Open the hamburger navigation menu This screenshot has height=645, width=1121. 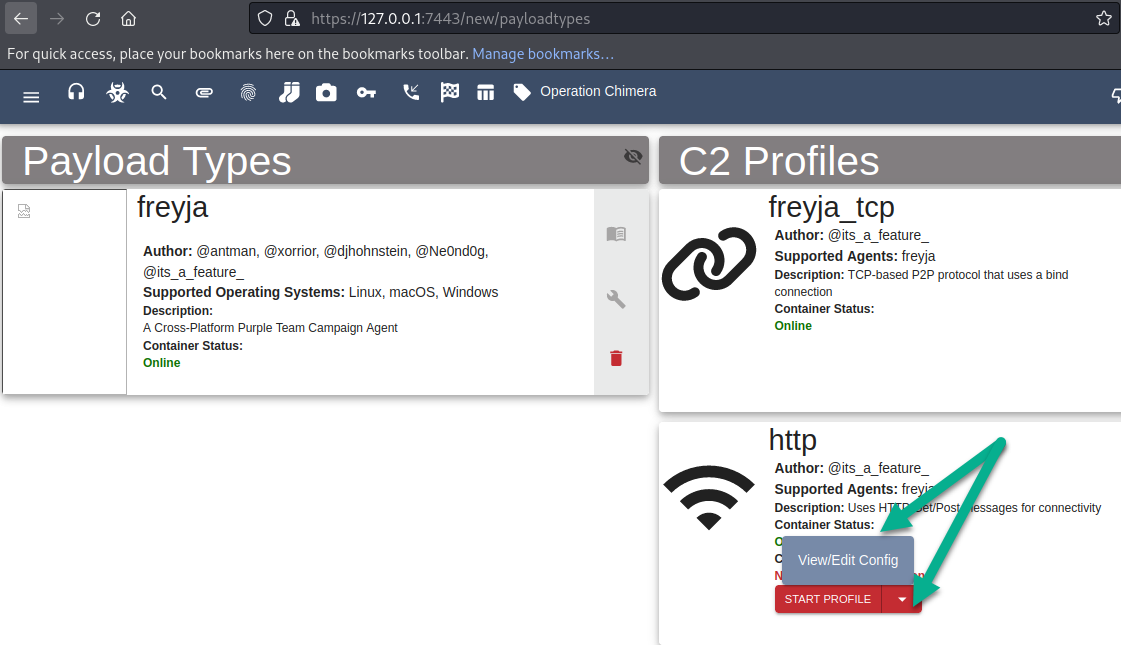coord(31,96)
